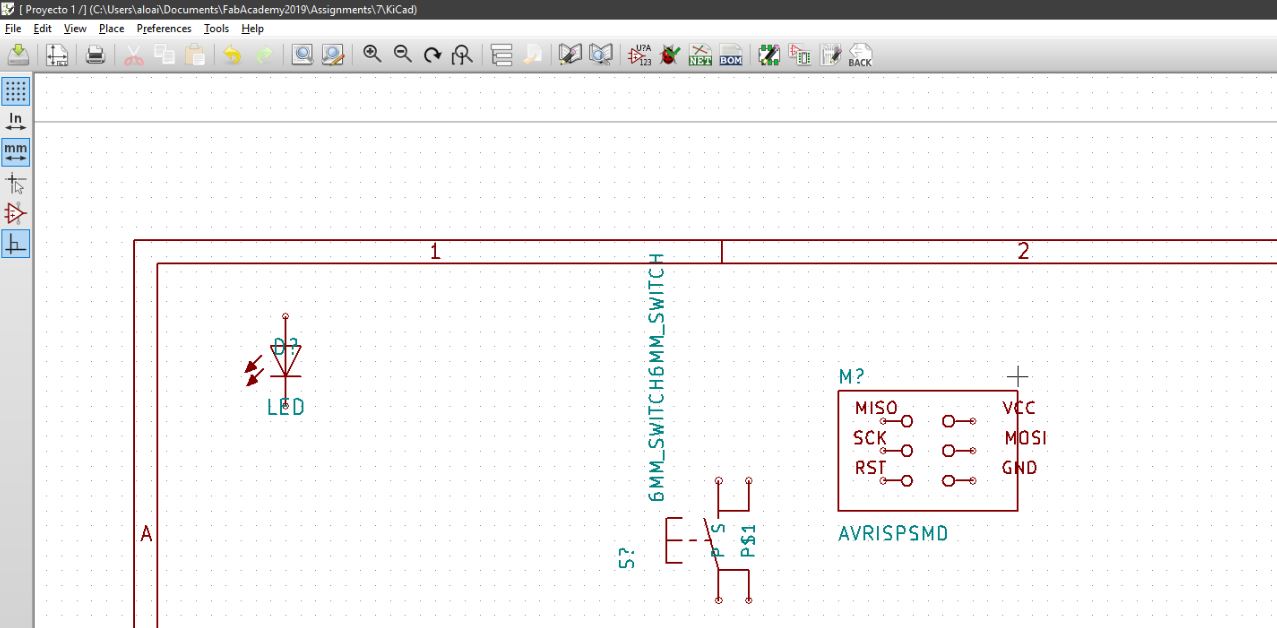This screenshot has height=628, width=1277.
Task: Click the GND pin label
Action: [x=1020, y=467]
